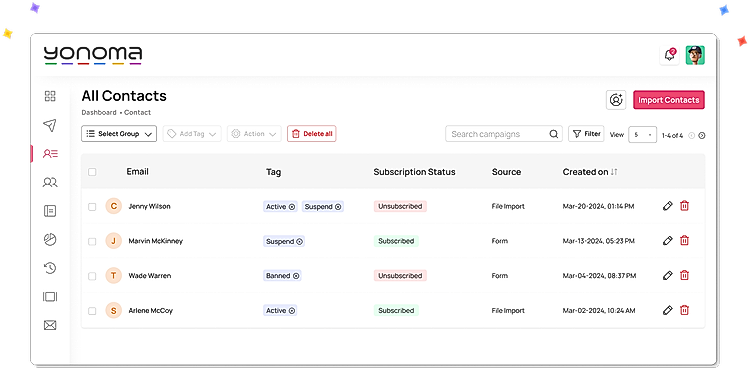
Task: Click the Import Contacts button
Action: pos(669,100)
